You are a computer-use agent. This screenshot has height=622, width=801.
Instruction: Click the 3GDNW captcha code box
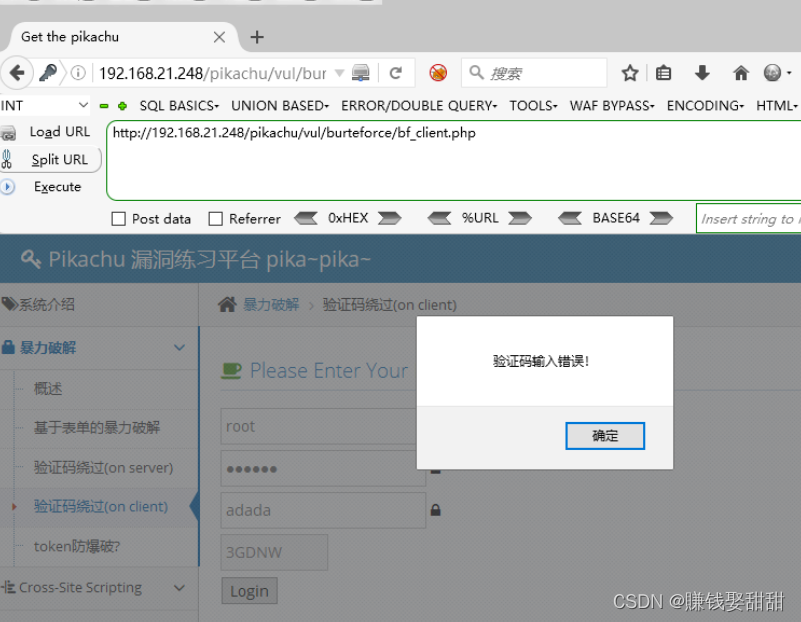click(274, 552)
